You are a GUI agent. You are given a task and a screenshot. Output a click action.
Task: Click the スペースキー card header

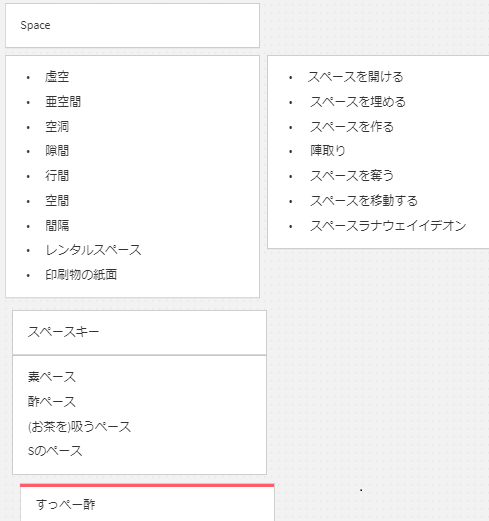pos(139,333)
